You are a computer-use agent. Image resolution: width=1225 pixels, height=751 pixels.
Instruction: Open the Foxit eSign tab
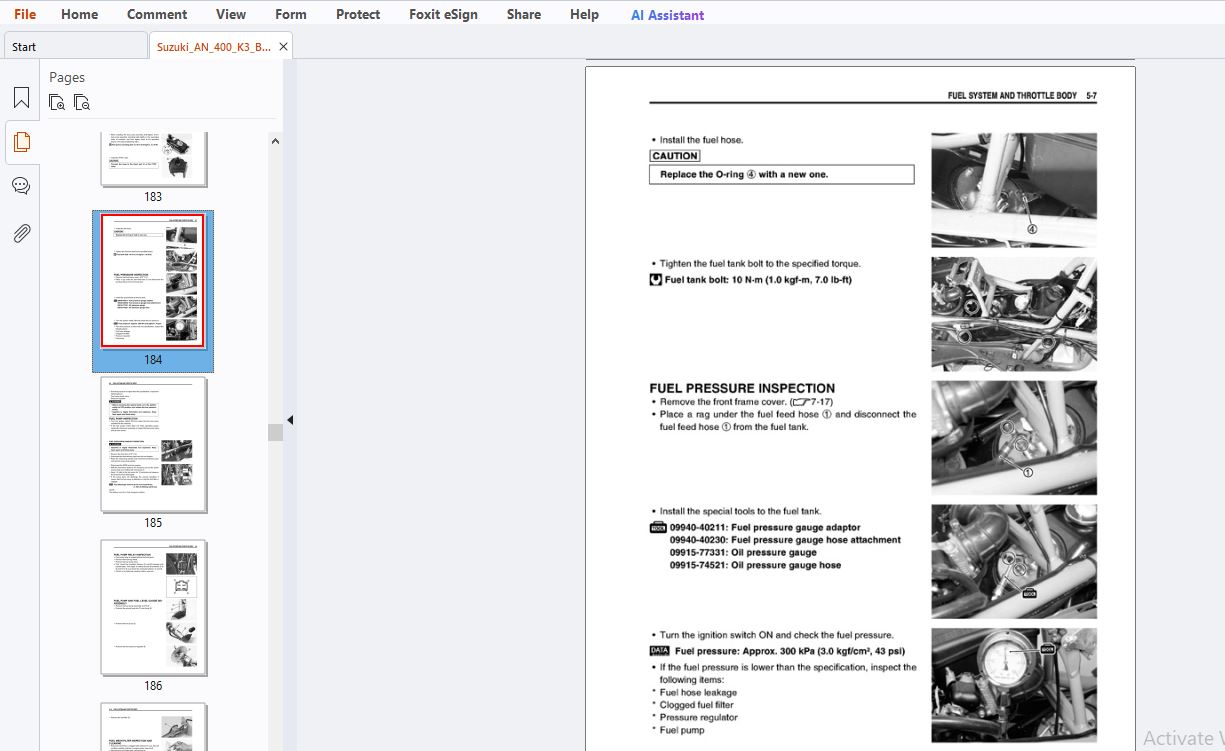[x=443, y=14]
